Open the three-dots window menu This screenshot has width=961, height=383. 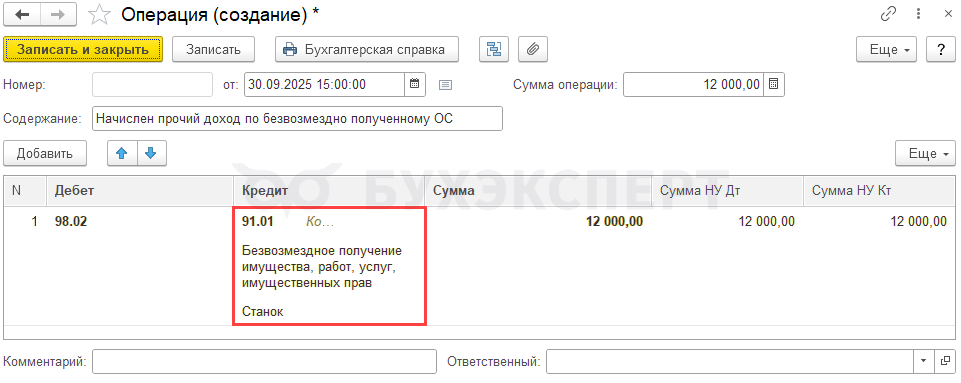[918, 14]
